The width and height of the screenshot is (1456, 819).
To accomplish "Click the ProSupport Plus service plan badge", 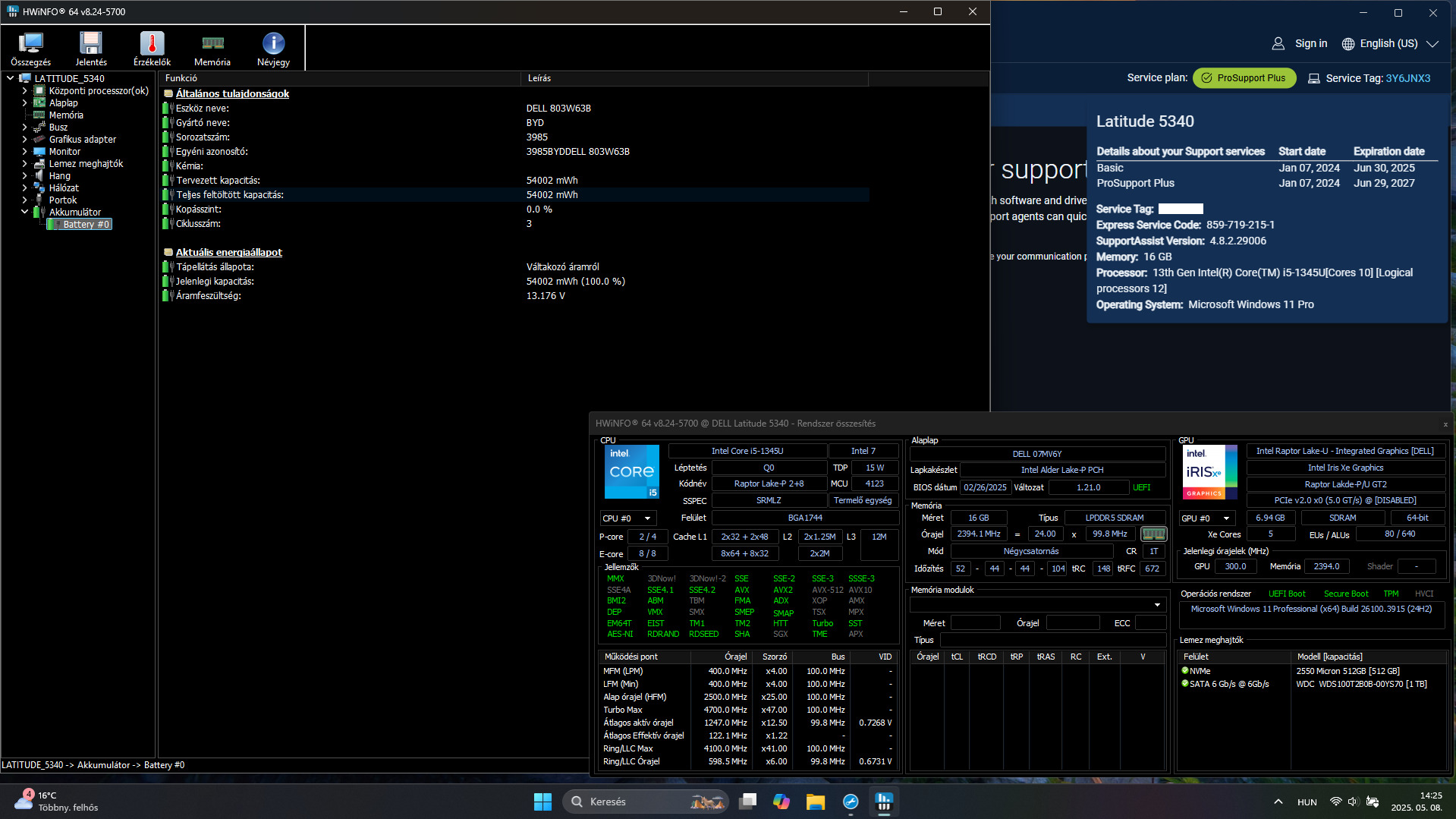I will 1244,77.
